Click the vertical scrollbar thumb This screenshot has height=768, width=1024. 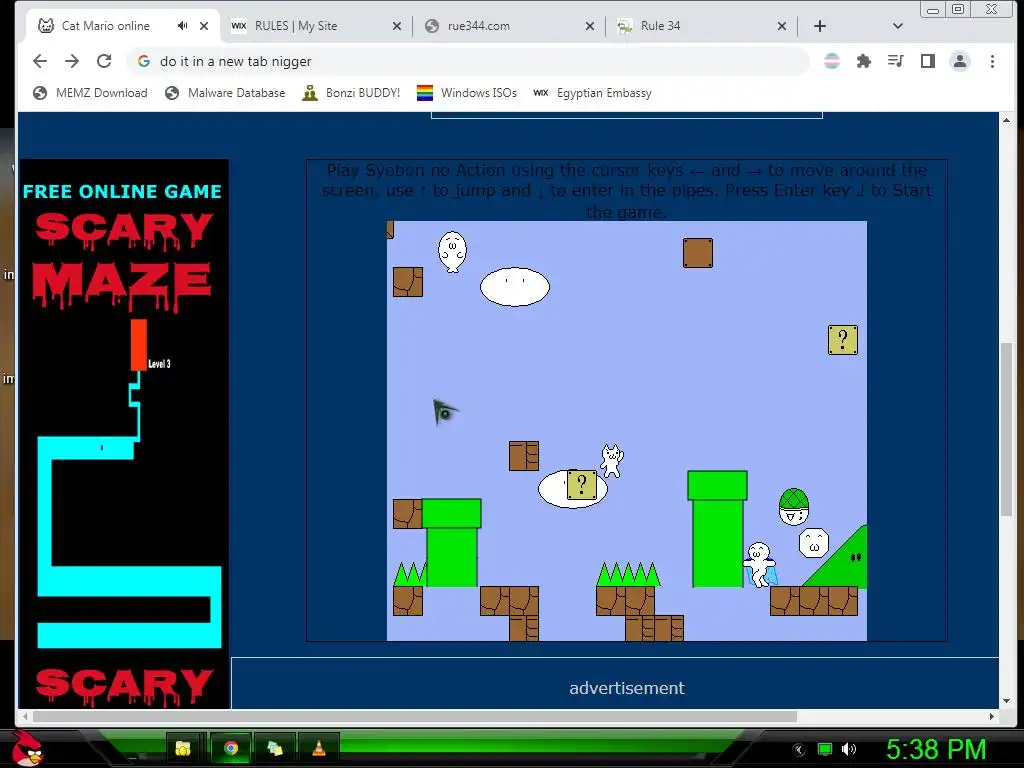click(x=1006, y=428)
